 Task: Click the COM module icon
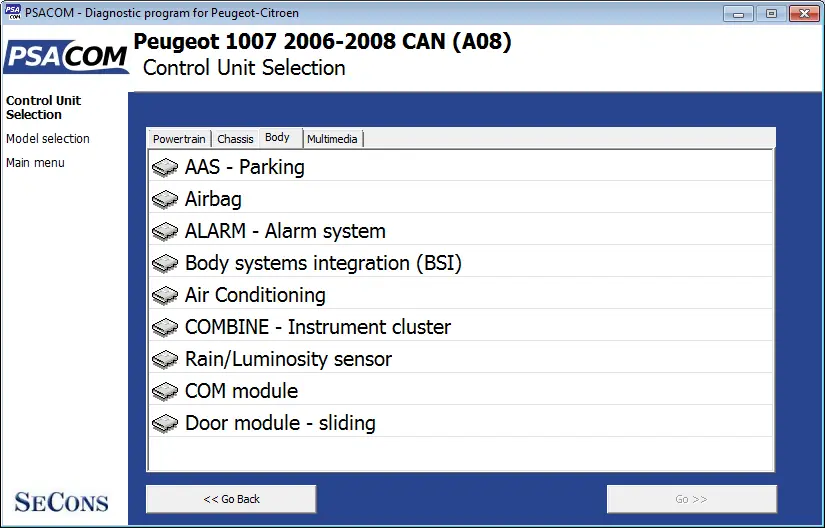165,392
